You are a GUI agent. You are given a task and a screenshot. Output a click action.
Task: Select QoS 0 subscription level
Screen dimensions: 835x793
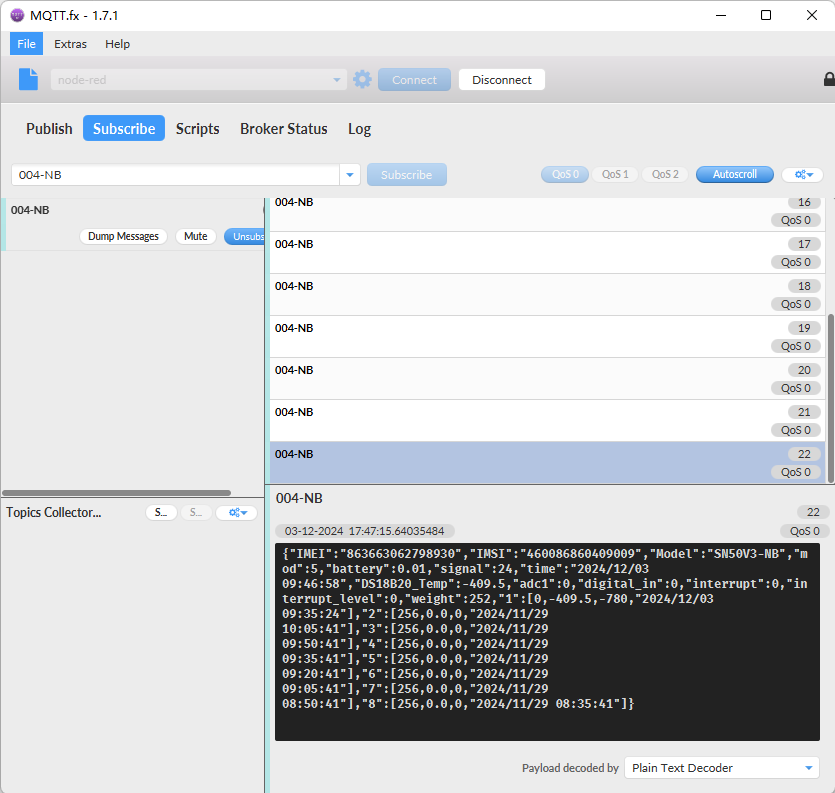click(x=565, y=174)
